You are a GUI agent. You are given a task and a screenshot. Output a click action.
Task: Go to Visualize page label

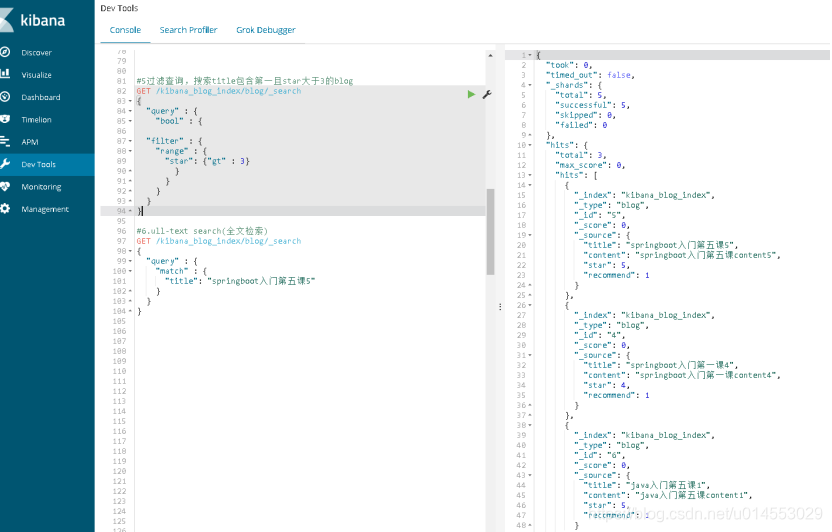click(37, 75)
